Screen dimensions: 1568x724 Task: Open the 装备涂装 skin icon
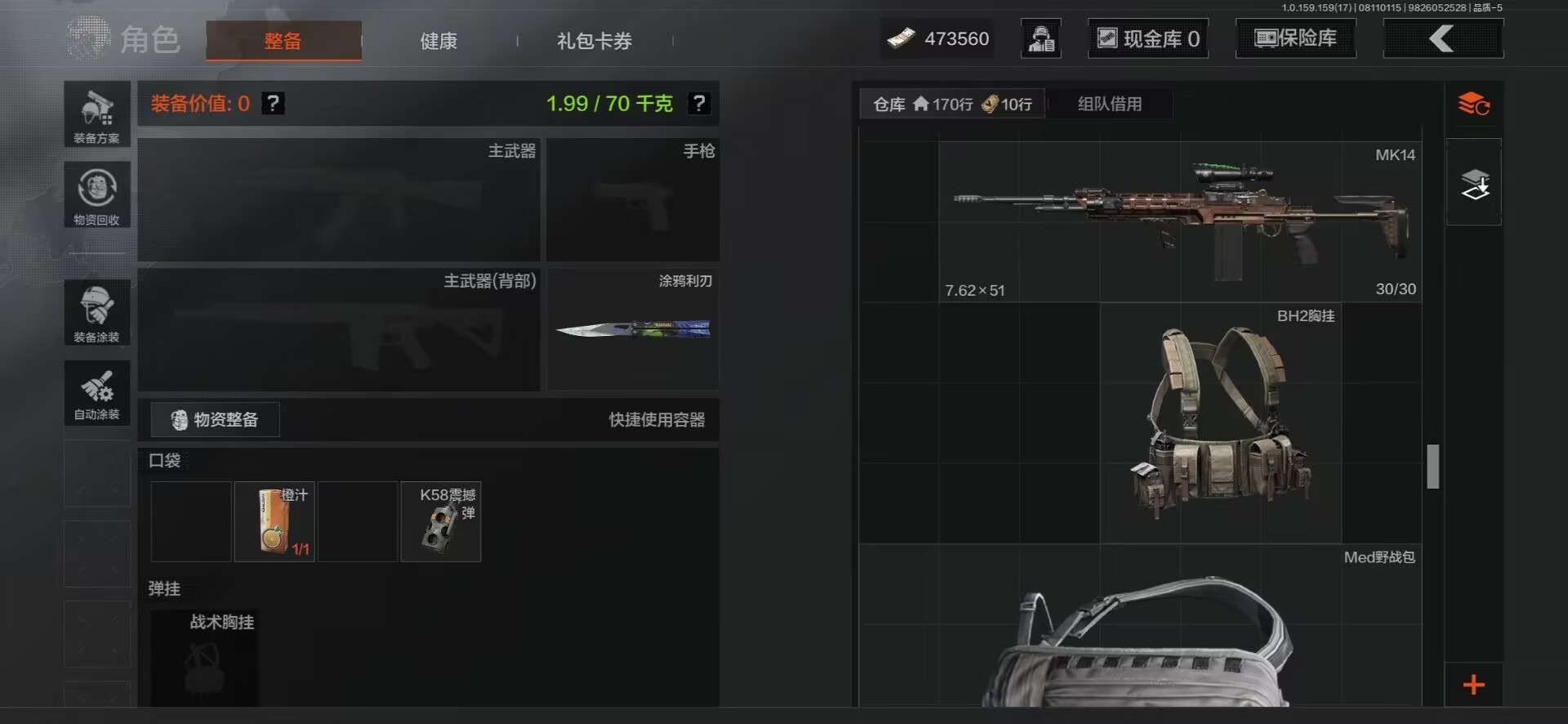pos(97,313)
